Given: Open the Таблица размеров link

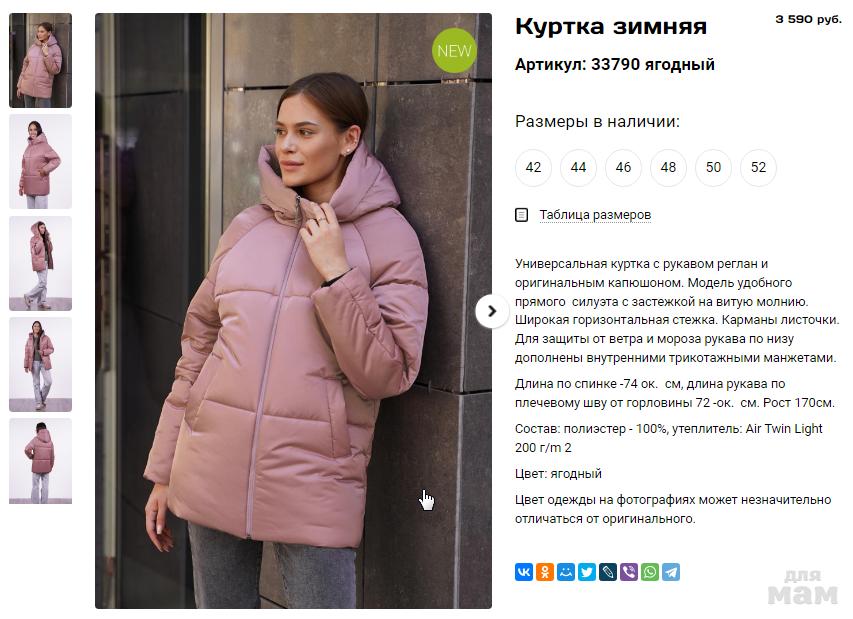Looking at the screenshot, I should click(595, 215).
